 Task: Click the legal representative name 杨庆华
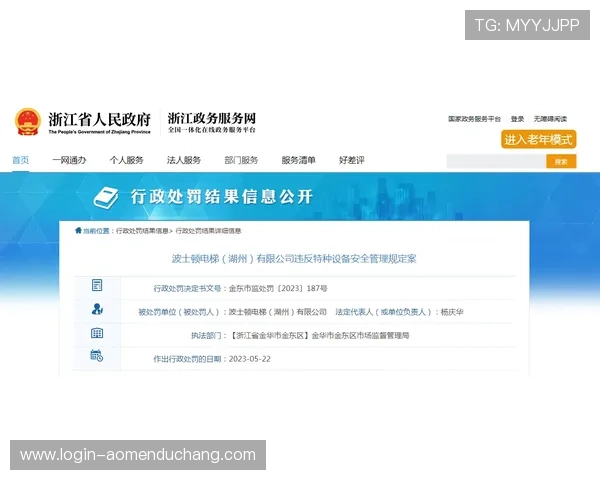(x=452, y=312)
